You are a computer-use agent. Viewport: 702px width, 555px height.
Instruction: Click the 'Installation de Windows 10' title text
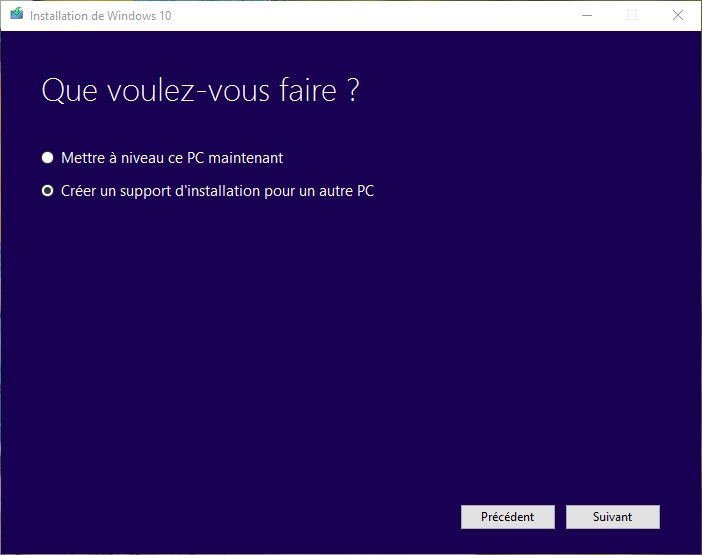101,16
